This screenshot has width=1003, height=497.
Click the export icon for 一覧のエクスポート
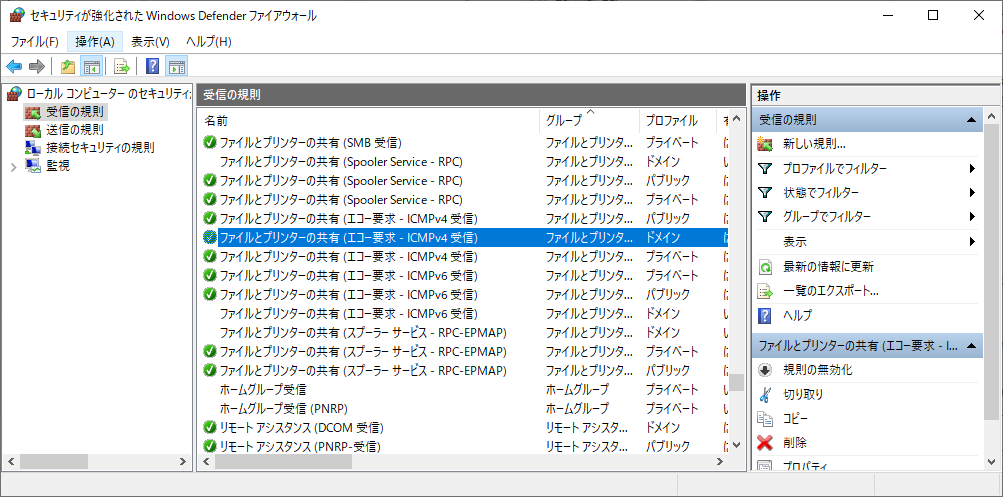(x=764, y=291)
